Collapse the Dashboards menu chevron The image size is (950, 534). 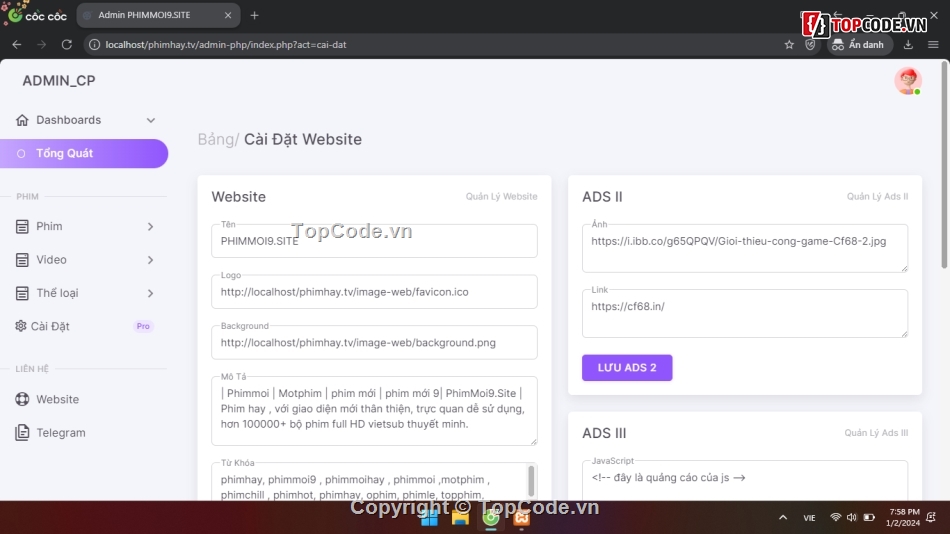click(151, 120)
